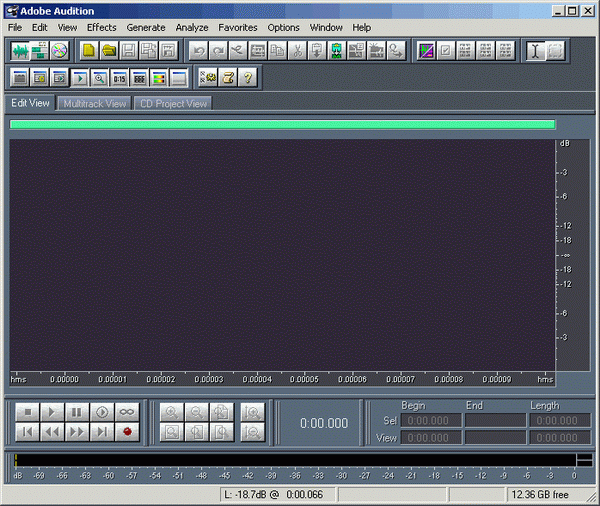Click the Pause transport button
Viewport: 600px width, 506px height.
coord(77,412)
